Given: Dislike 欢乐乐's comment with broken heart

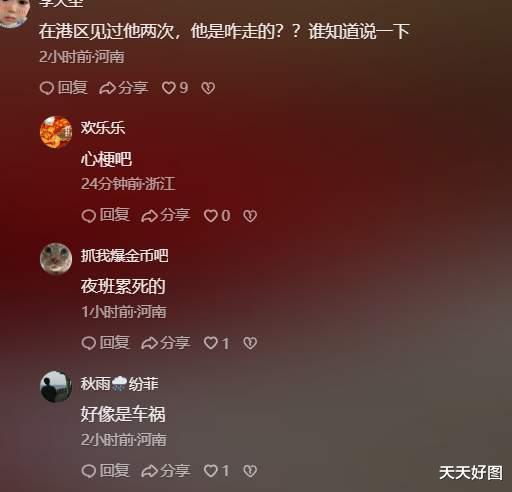Looking at the screenshot, I should pyautogui.click(x=250, y=216).
